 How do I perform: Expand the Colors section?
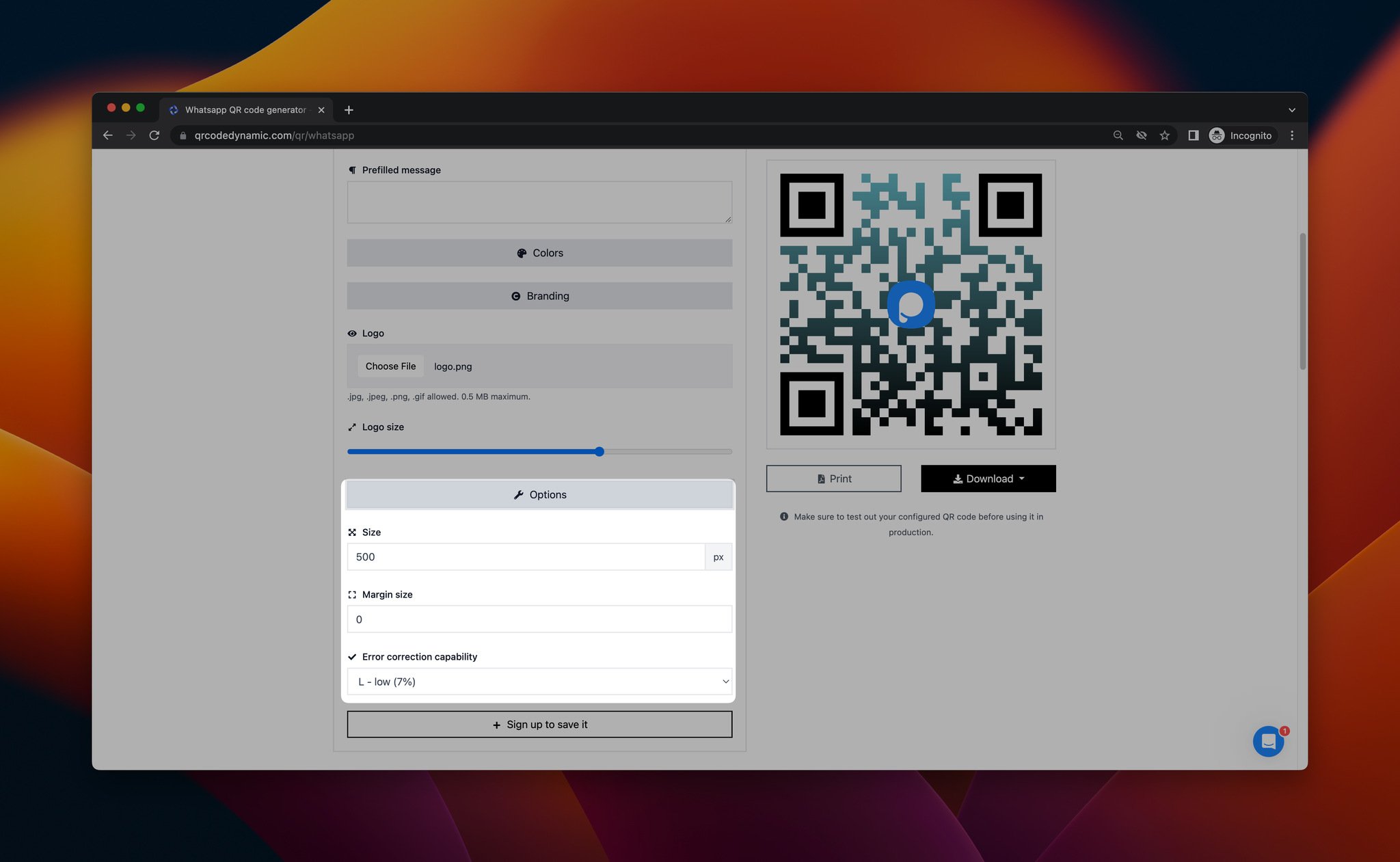coord(539,253)
